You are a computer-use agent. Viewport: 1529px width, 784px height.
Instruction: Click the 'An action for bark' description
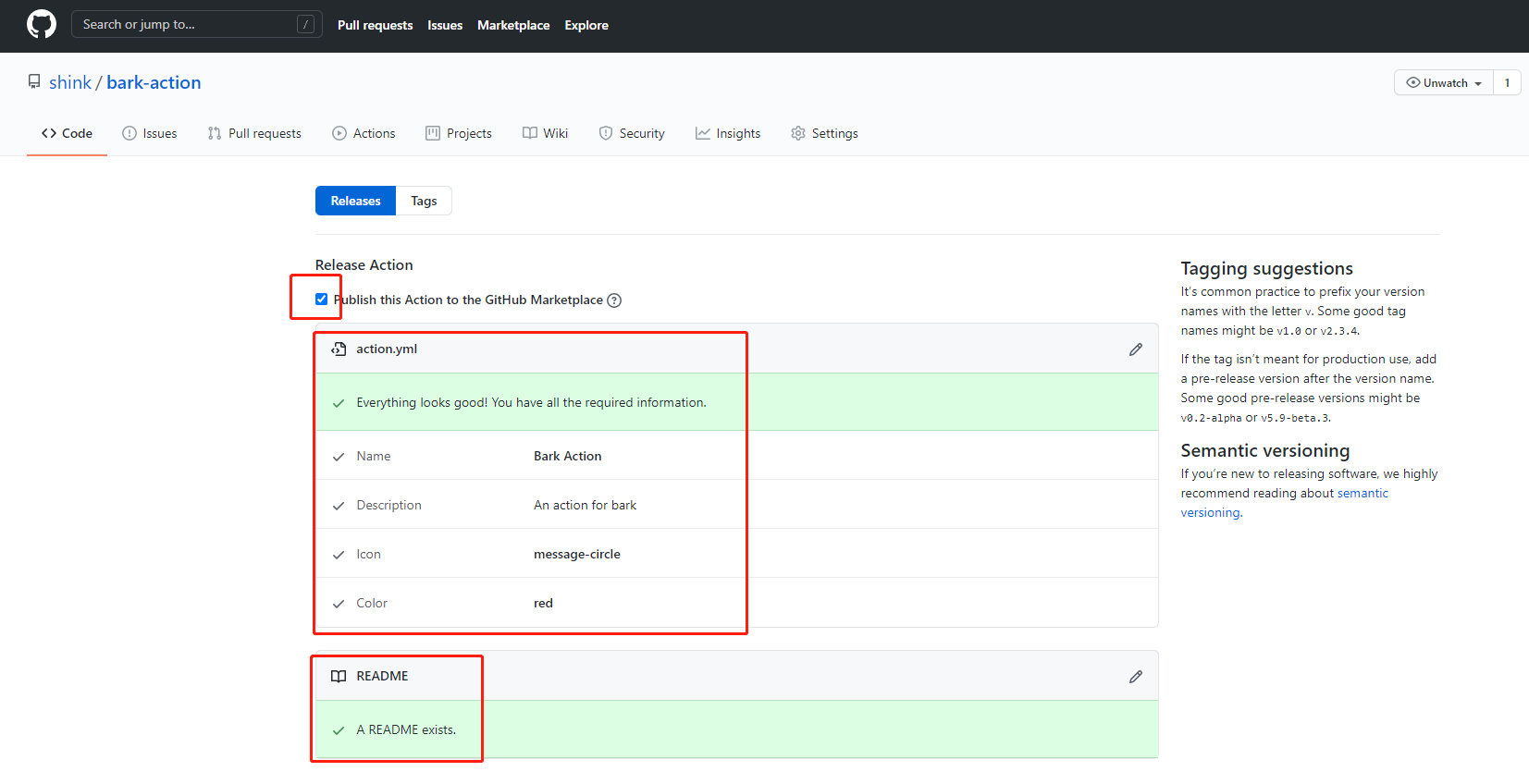(585, 505)
